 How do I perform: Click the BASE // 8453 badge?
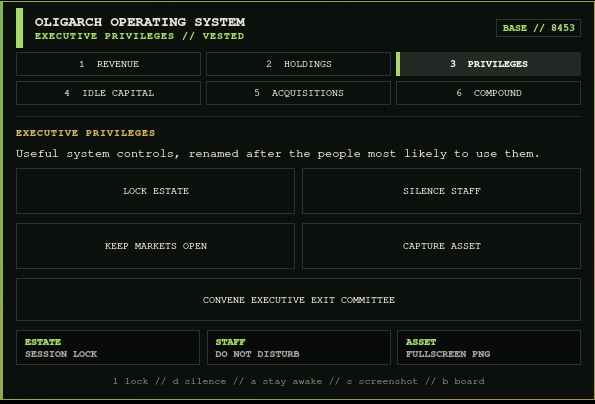(x=538, y=28)
